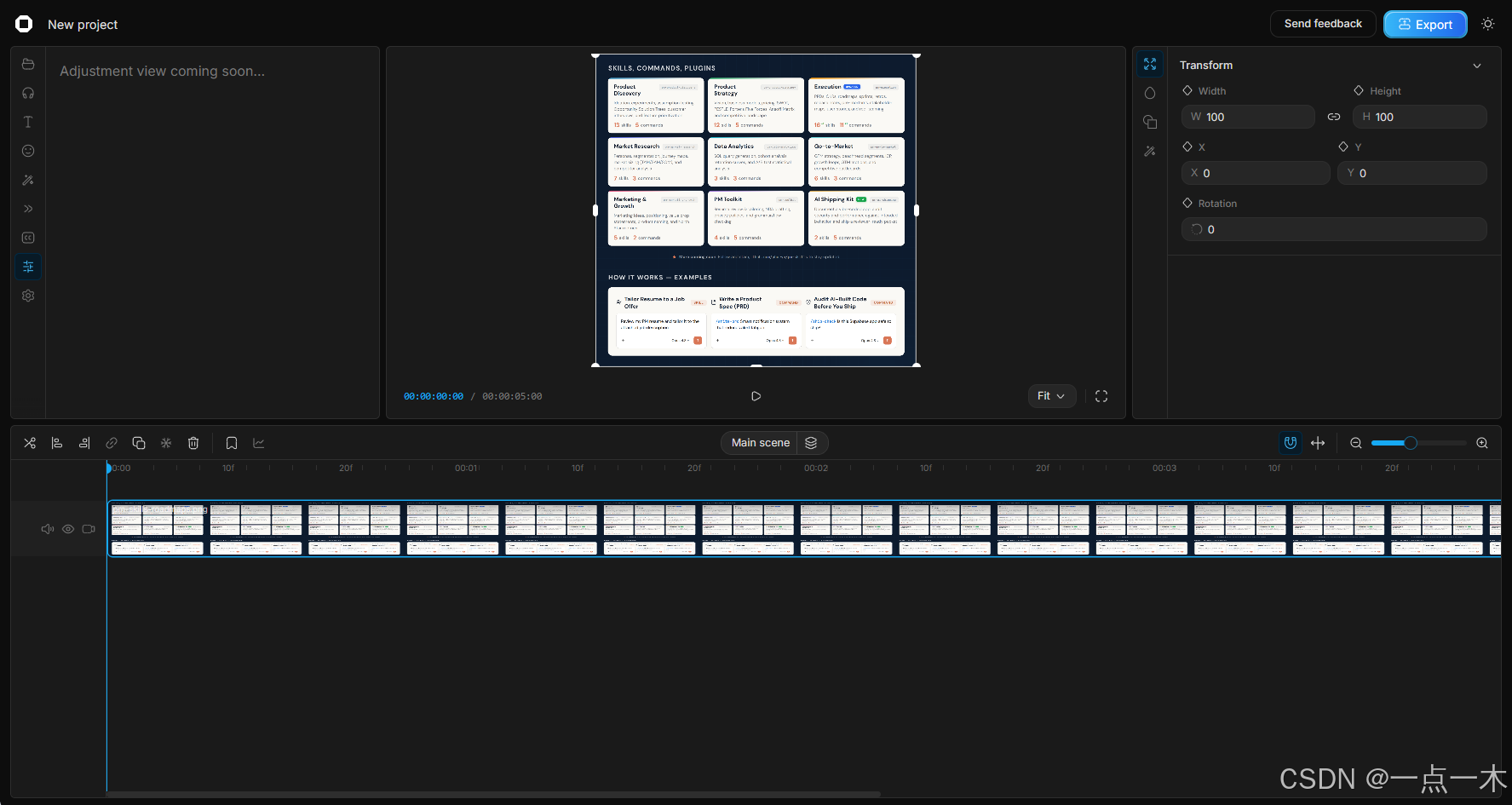This screenshot has height=805, width=1512.
Task: Enter fullscreen preview mode
Action: [x=1101, y=396]
